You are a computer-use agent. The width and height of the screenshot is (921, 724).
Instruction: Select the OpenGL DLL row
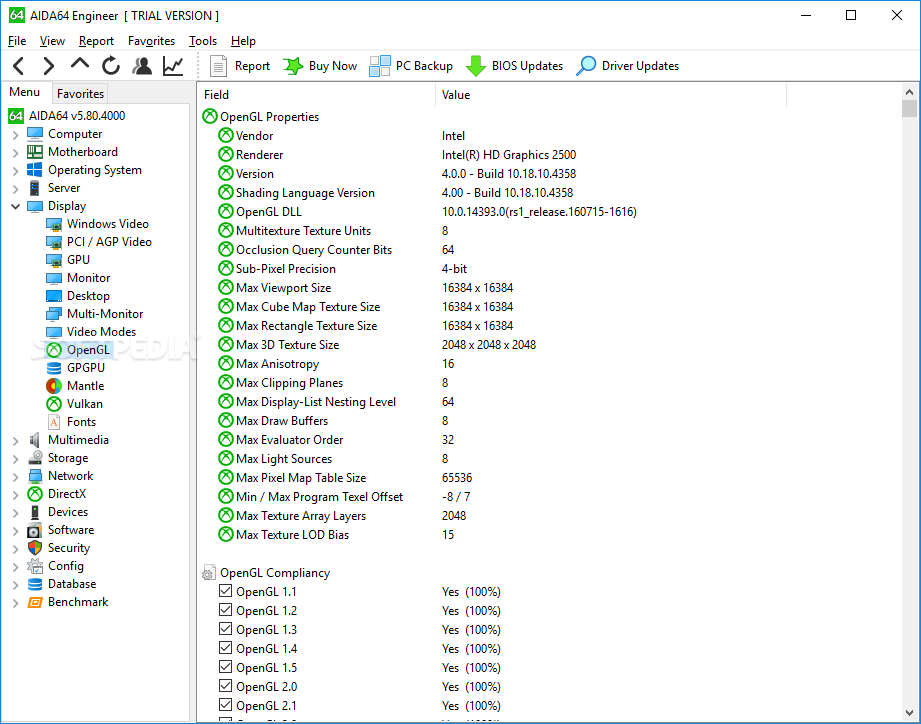click(549, 211)
